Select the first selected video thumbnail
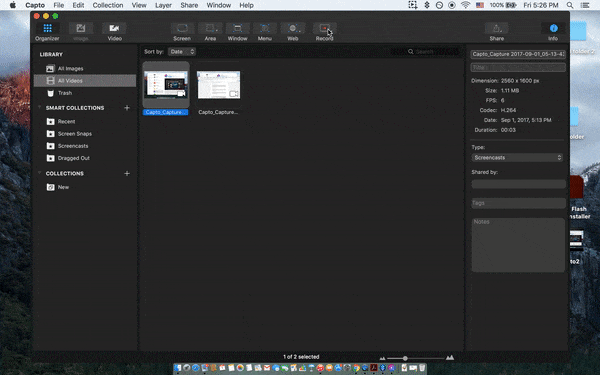The width and height of the screenshot is (600, 375). (166, 85)
